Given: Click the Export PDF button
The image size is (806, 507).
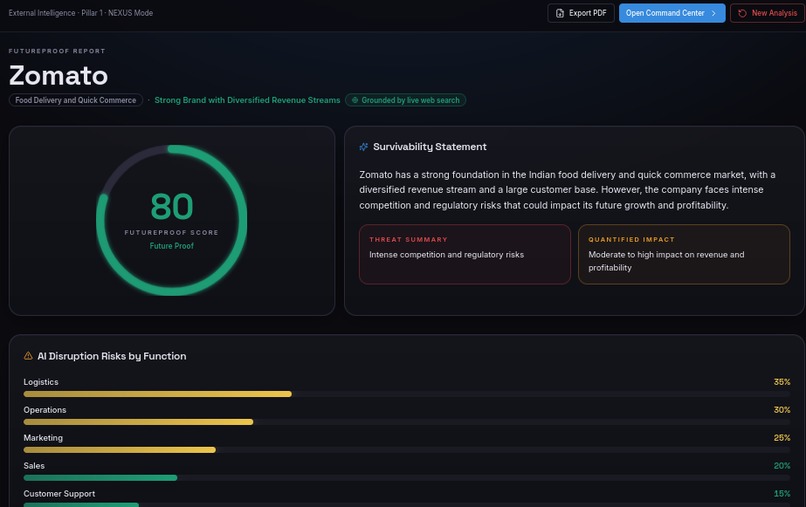Looking at the screenshot, I should click(581, 13).
